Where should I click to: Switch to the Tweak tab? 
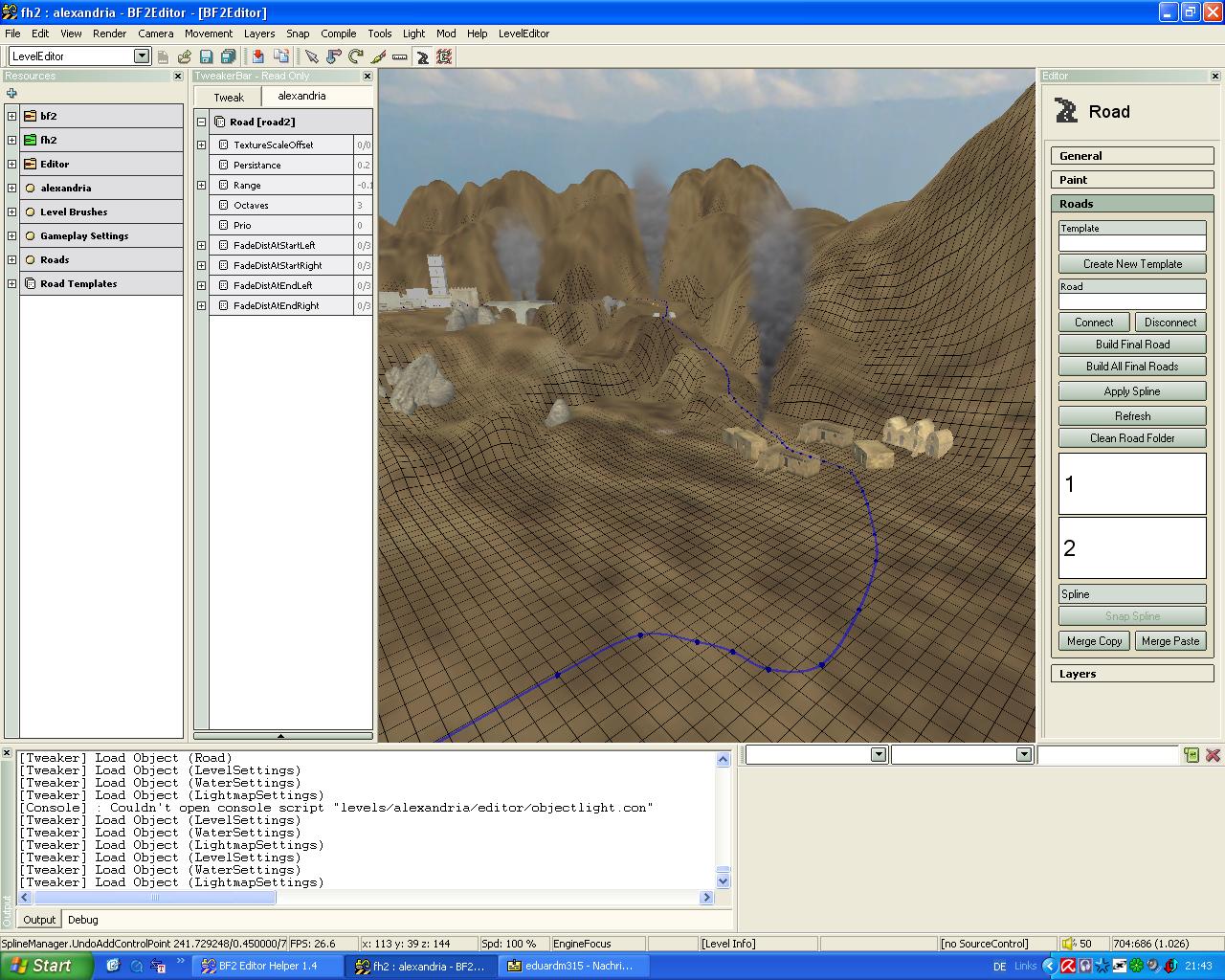click(x=229, y=98)
